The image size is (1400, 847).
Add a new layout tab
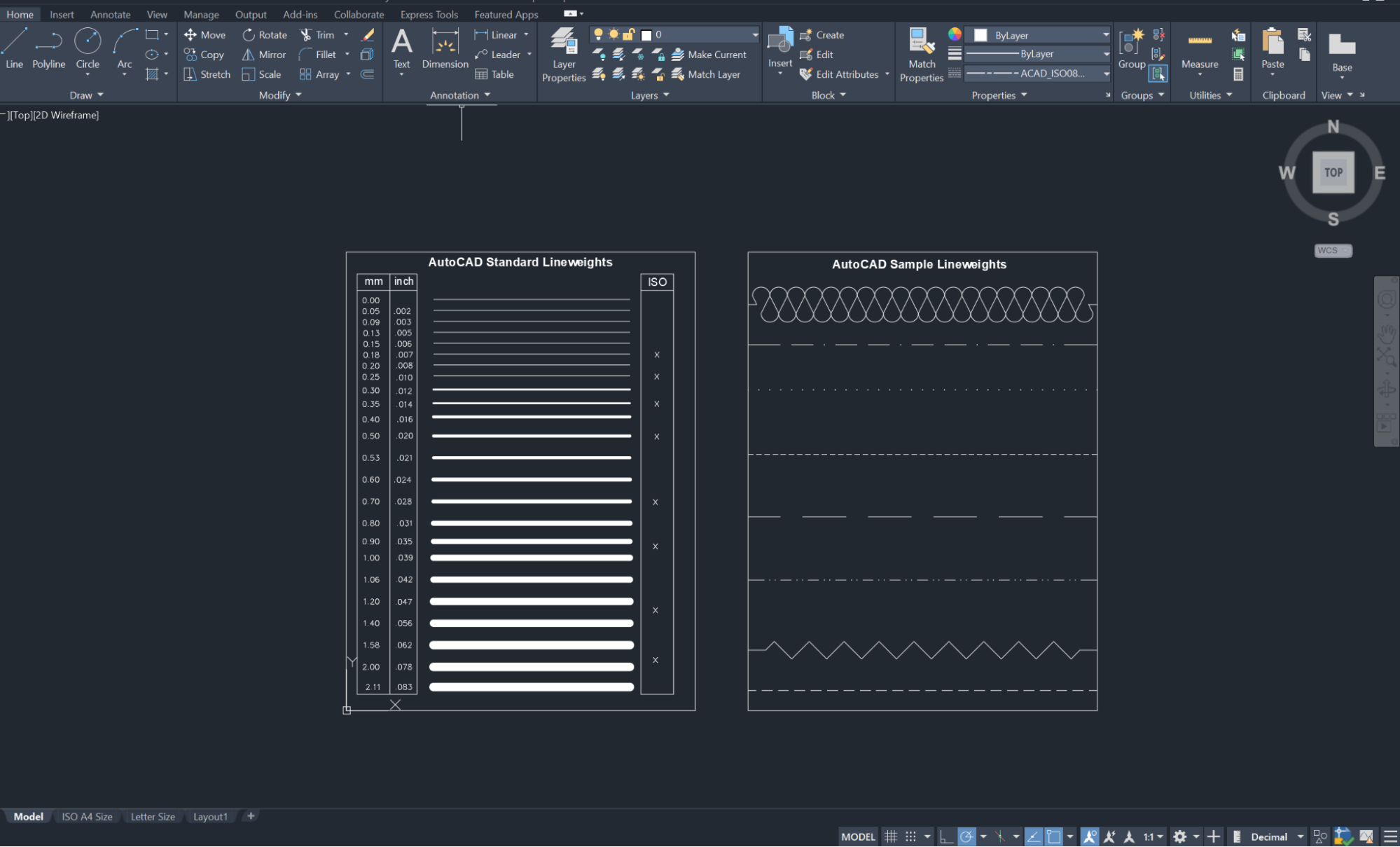click(251, 816)
